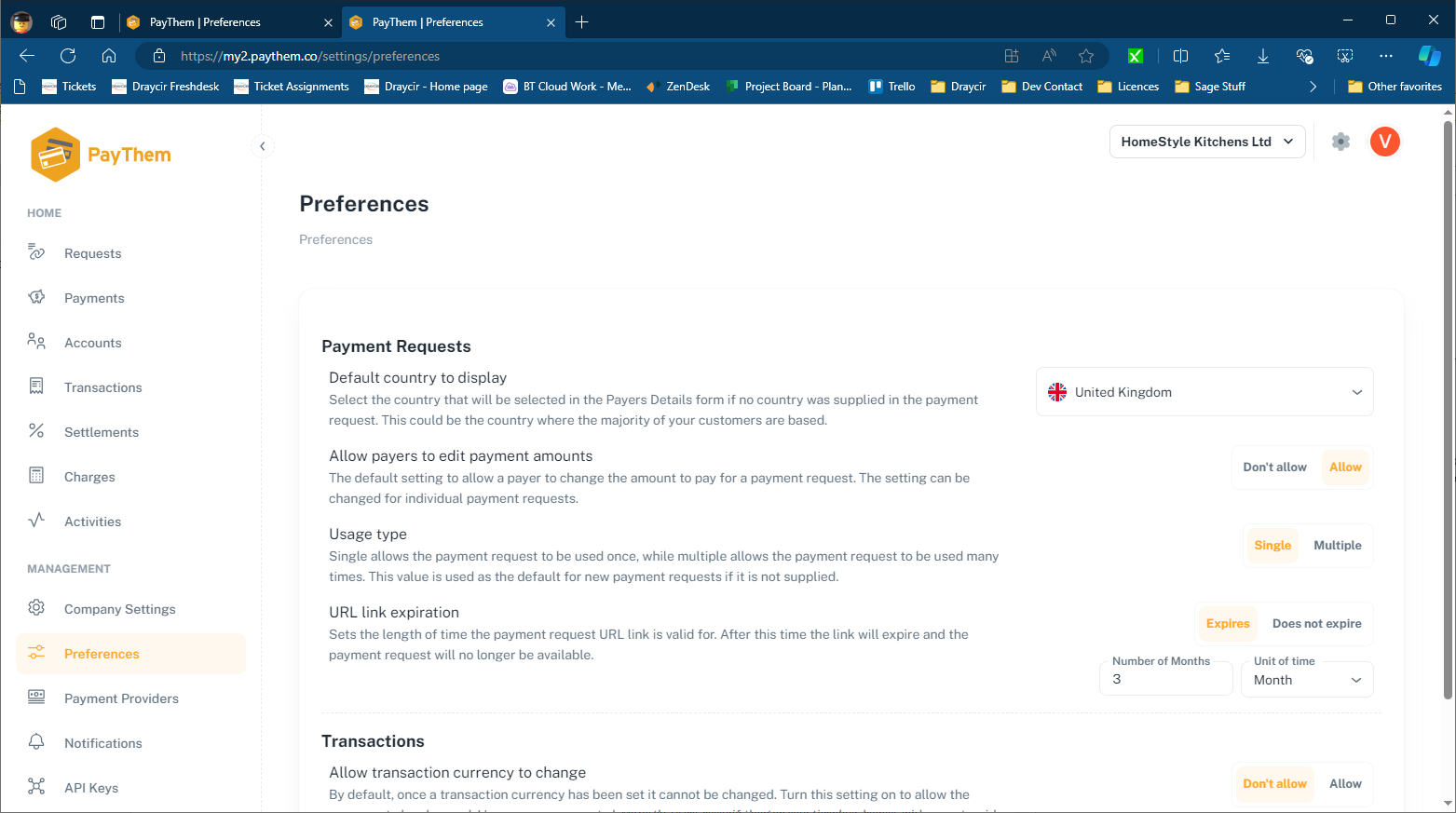Viewport: 1456px width, 813px height.
Task: Click the Company Settings gear icon
Action: pos(36,609)
